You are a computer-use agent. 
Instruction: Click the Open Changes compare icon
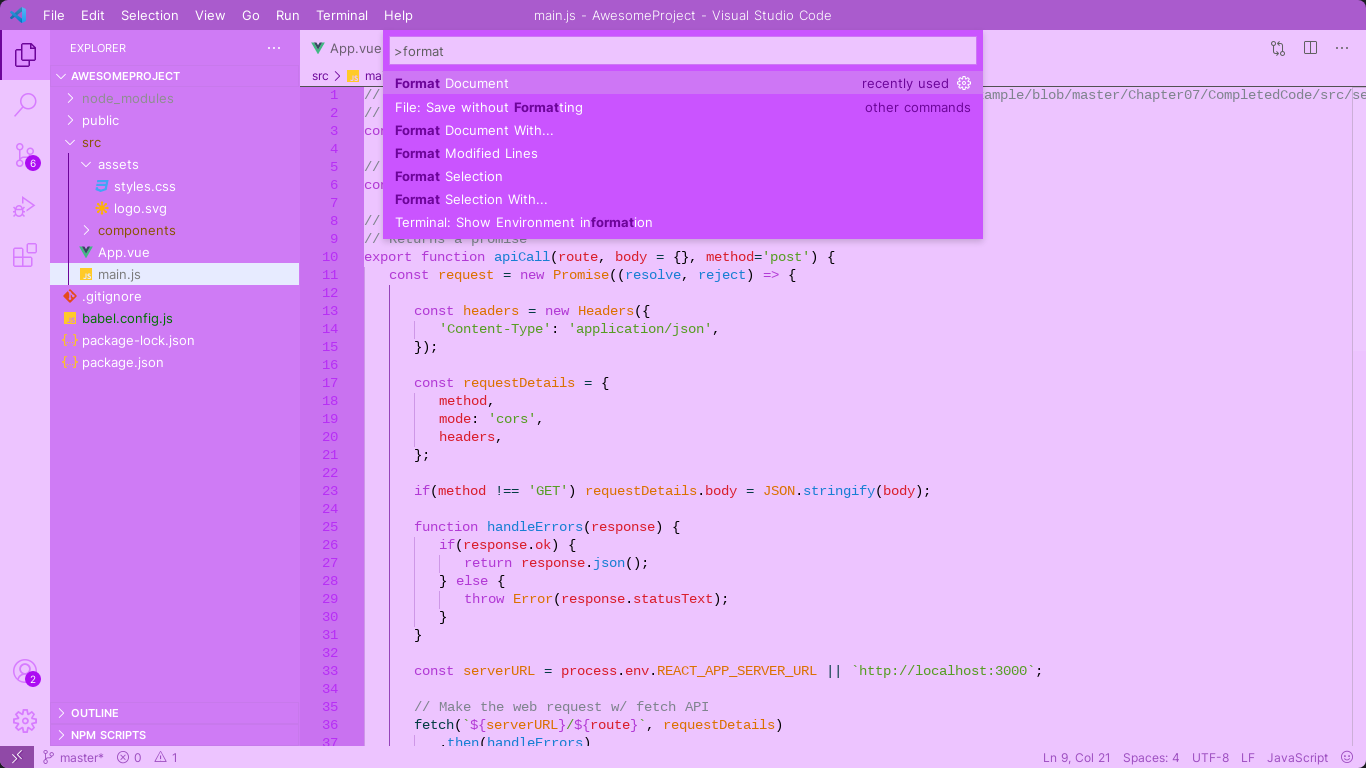pos(1278,48)
